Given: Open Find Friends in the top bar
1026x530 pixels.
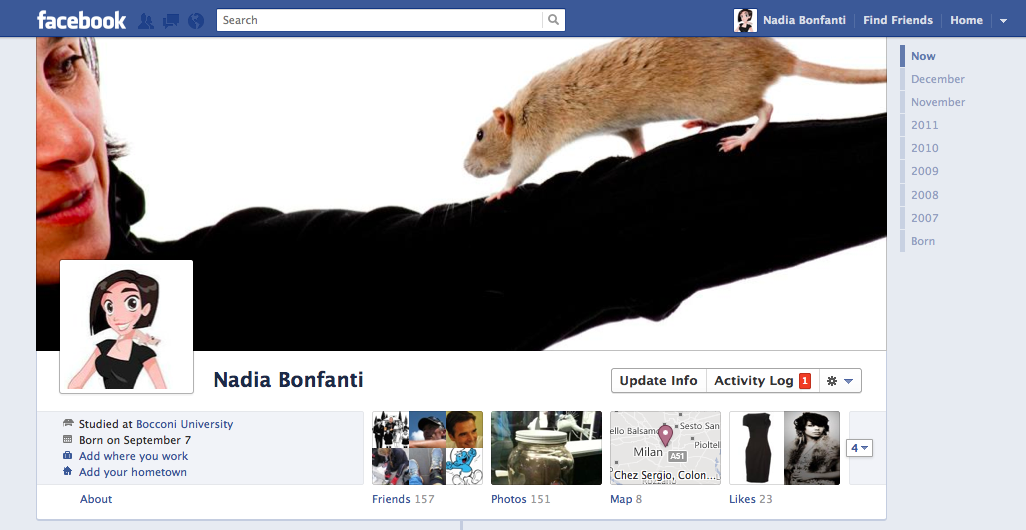Looking at the screenshot, I should click(898, 20).
